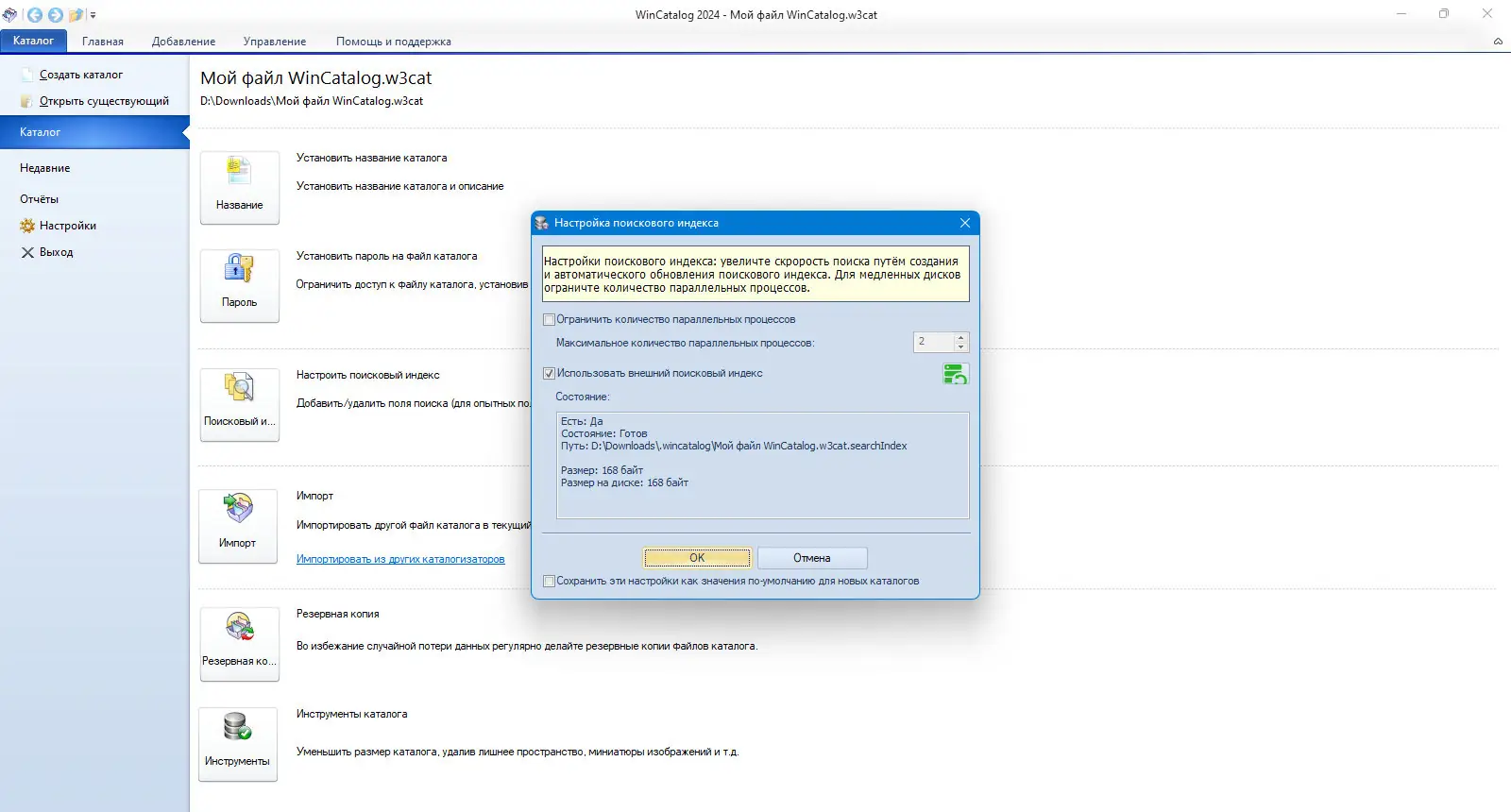Image resolution: width=1511 pixels, height=812 pixels.
Task: Click the gear icon beside Настройки
Action: 27,226
